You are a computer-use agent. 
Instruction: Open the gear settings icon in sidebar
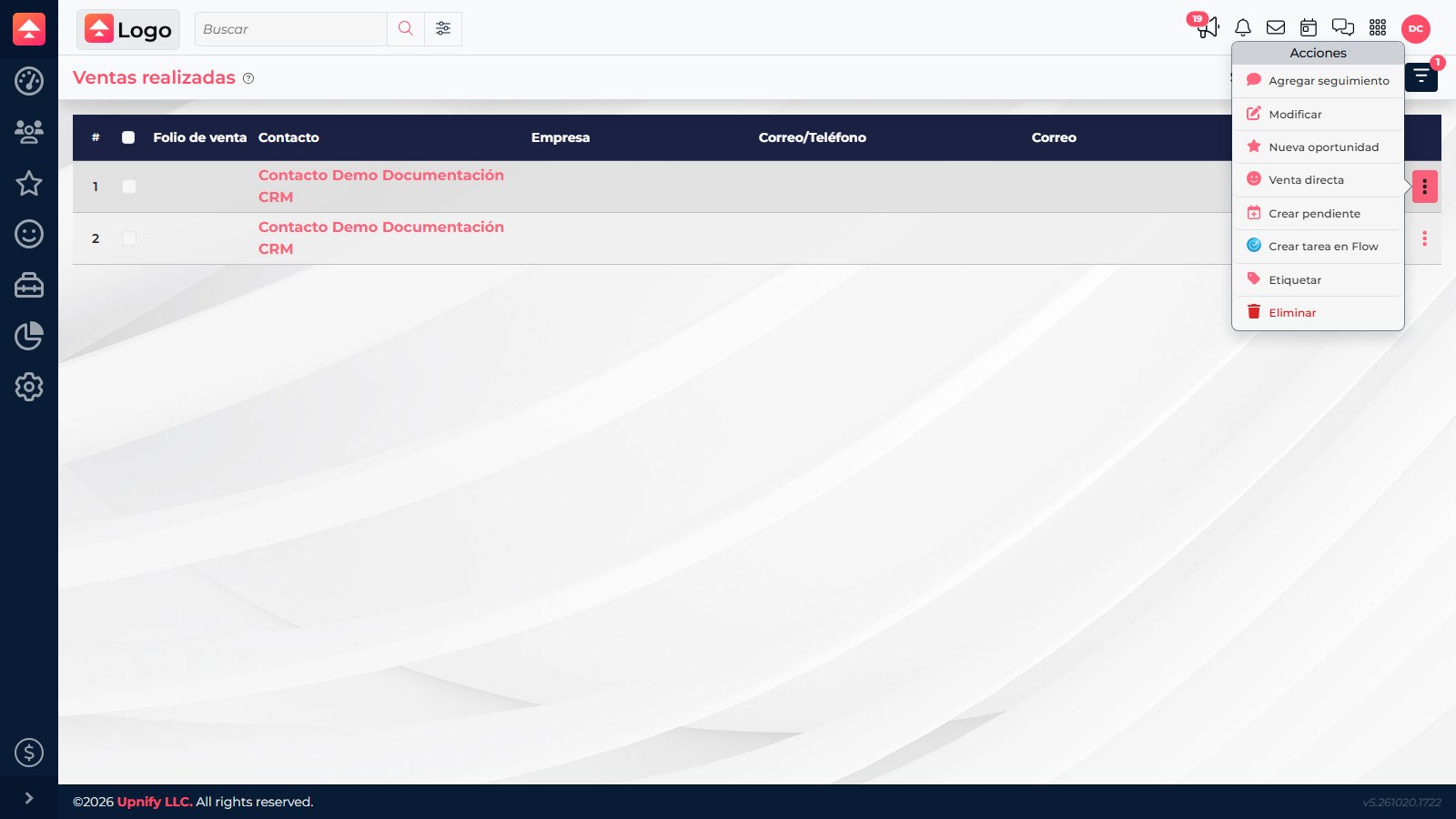[29, 387]
